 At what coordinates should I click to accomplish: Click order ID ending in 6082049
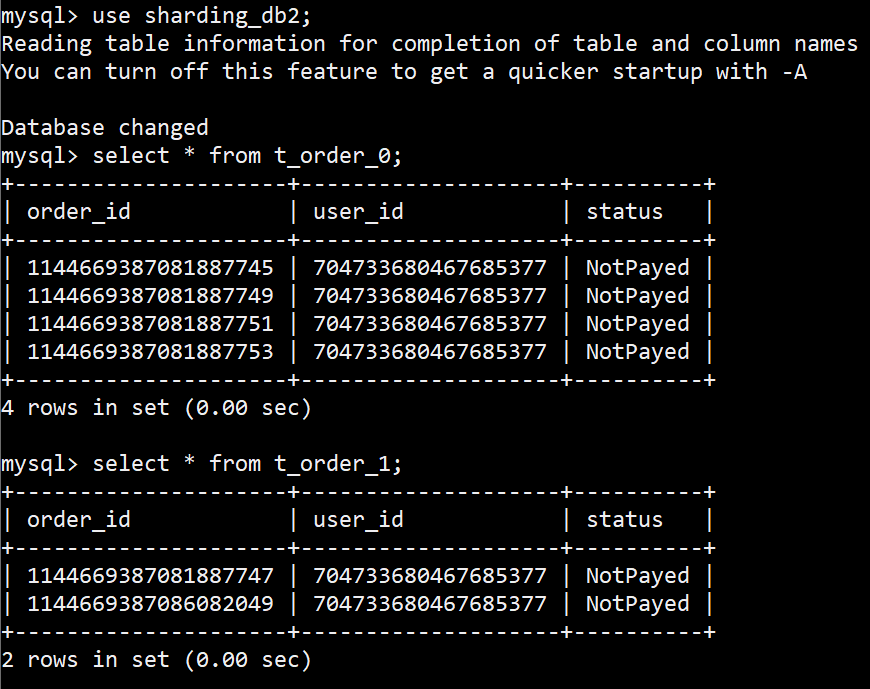tap(150, 604)
